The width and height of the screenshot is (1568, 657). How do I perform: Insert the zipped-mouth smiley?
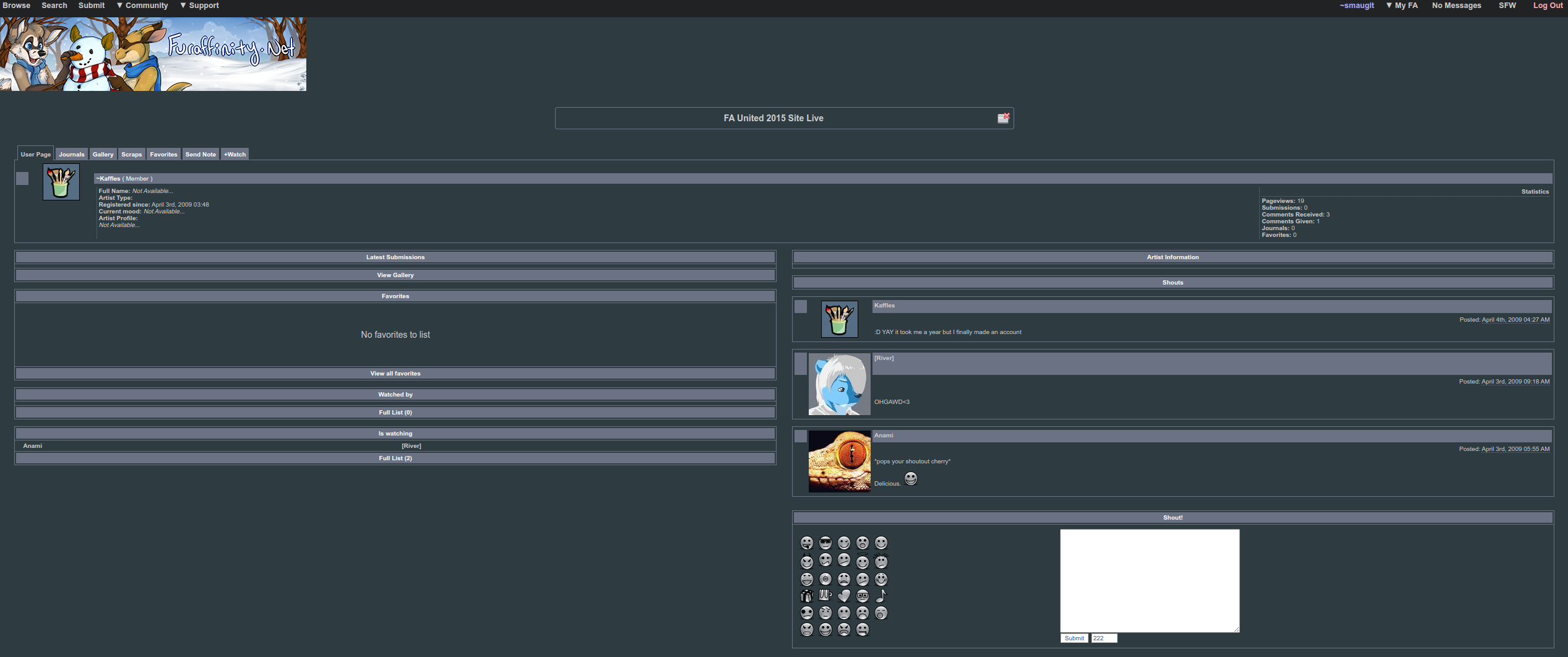click(x=863, y=629)
